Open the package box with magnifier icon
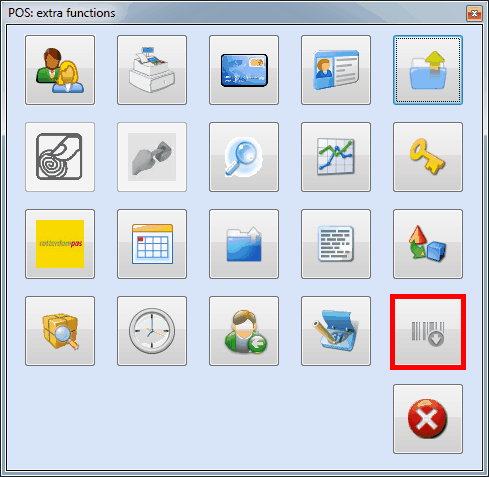 [x=60, y=331]
